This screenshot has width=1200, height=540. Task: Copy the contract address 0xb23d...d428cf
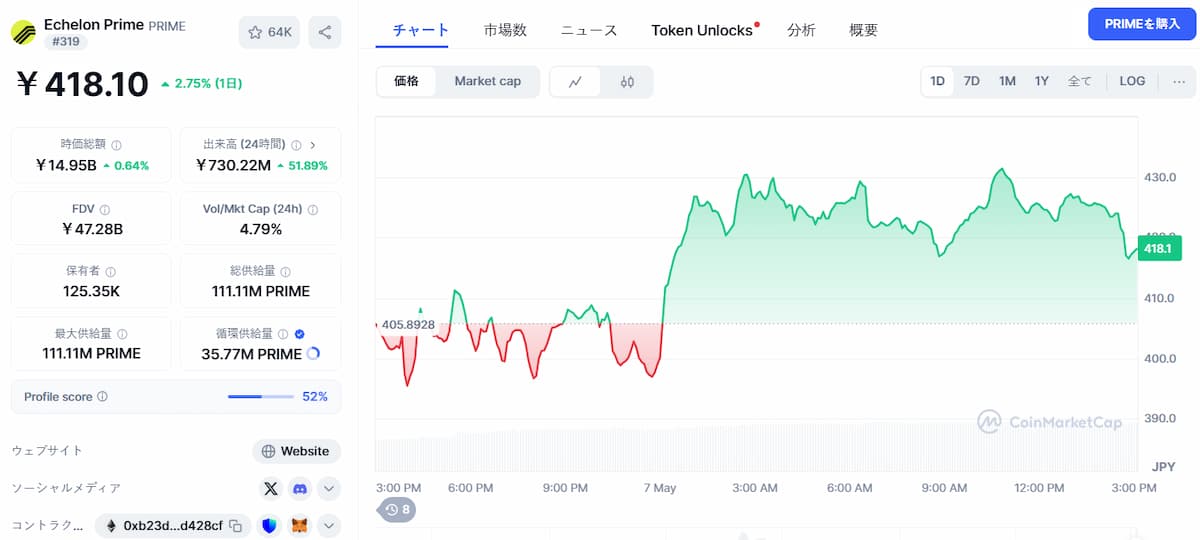(235, 525)
